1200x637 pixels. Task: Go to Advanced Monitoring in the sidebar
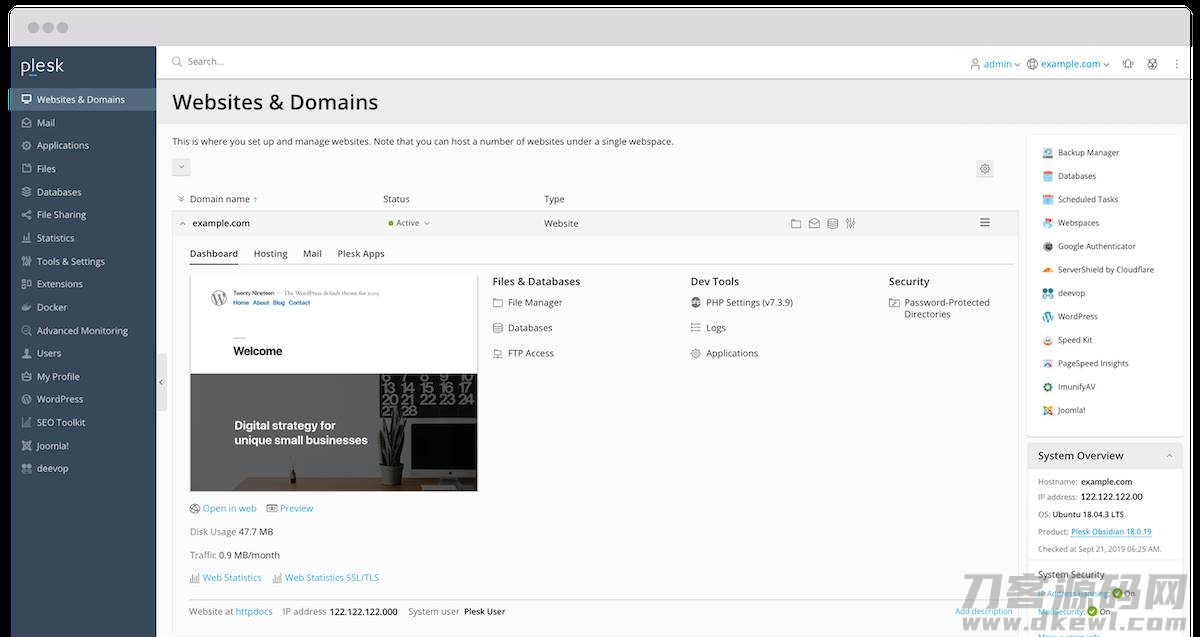(x=83, y=331)
